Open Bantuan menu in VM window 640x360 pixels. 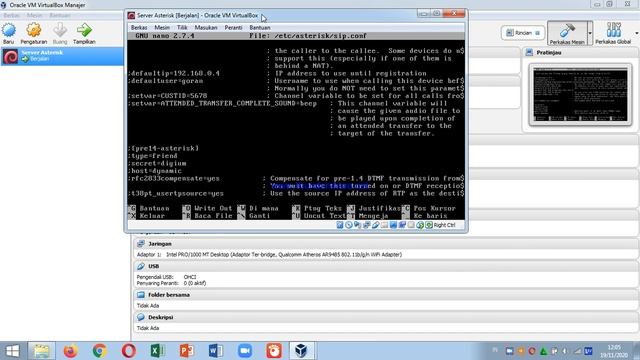(260, 27)
